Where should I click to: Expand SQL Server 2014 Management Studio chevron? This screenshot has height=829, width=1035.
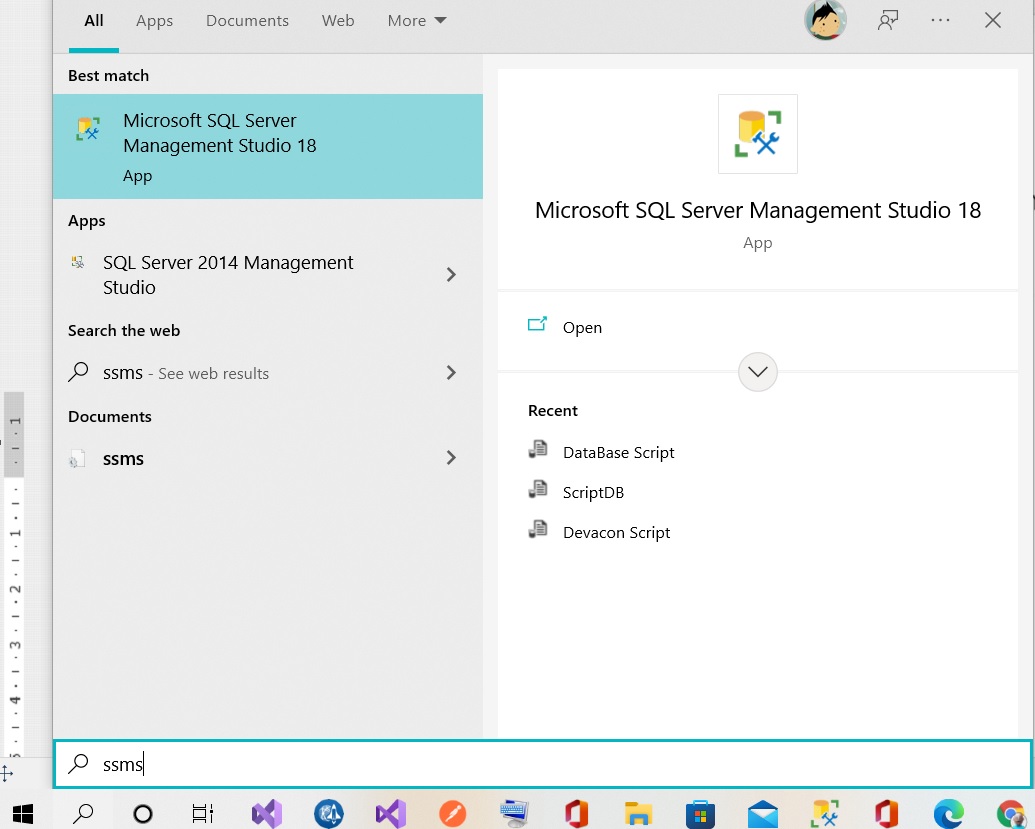point(451,275)
